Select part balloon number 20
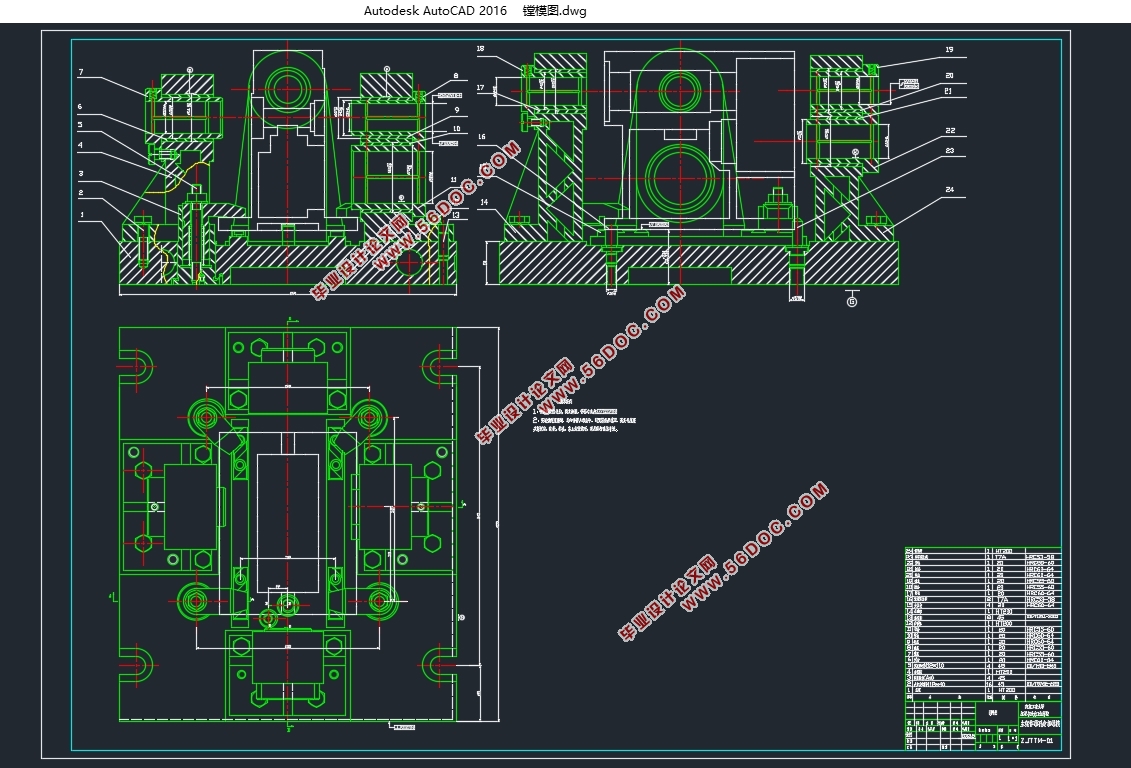The height and width of the screenshot is (768, 1131). point(949,76)
